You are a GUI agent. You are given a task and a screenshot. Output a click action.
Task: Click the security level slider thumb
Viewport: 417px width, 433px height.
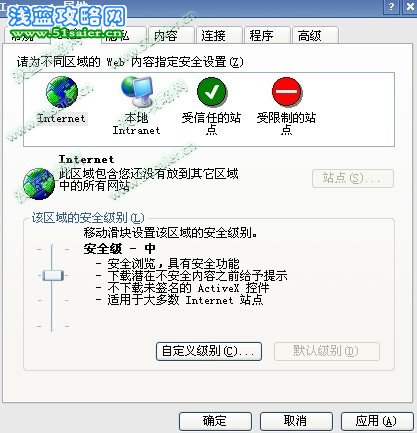pyautogui.click(x=53, y=275)
